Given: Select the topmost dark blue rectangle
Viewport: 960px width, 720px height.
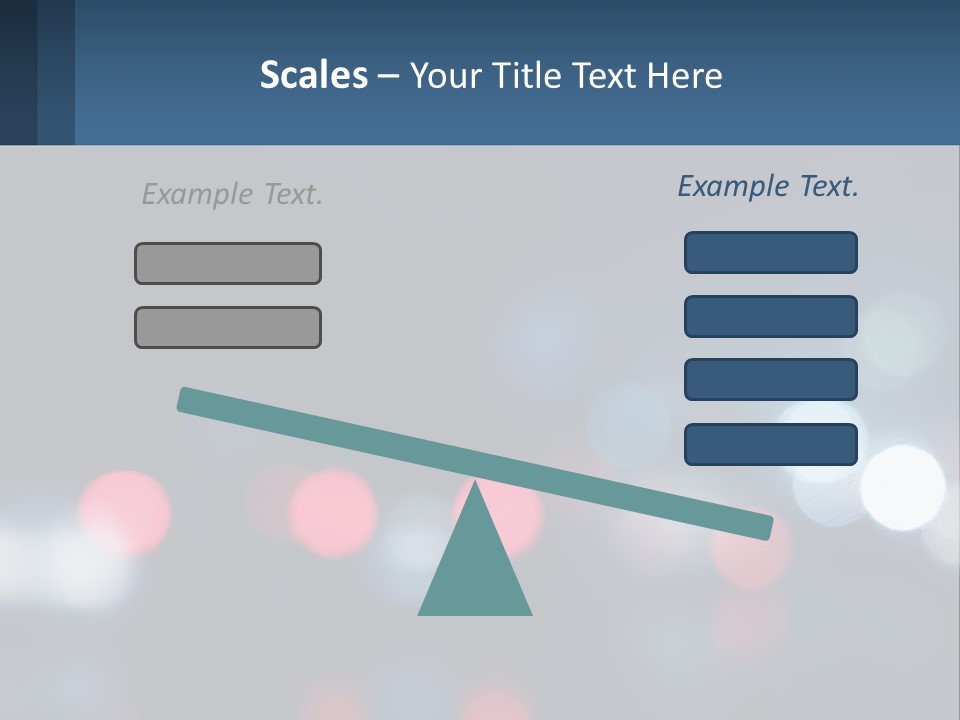Looking at the screenshot, I should pos(771,252).
